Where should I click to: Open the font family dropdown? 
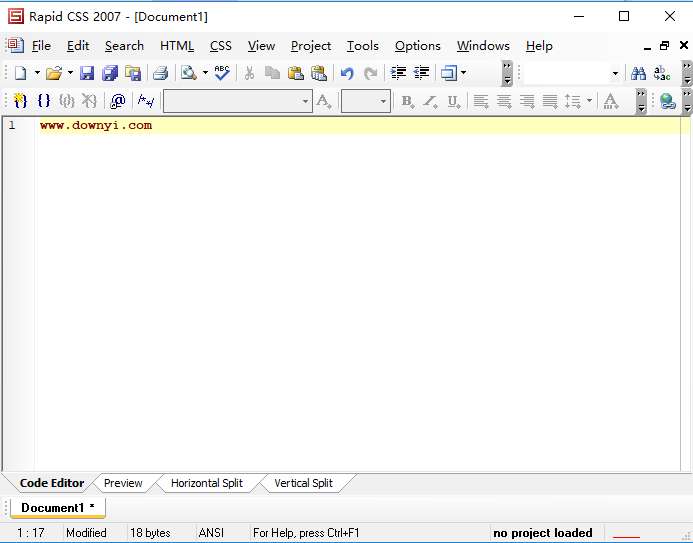point(238,101)
